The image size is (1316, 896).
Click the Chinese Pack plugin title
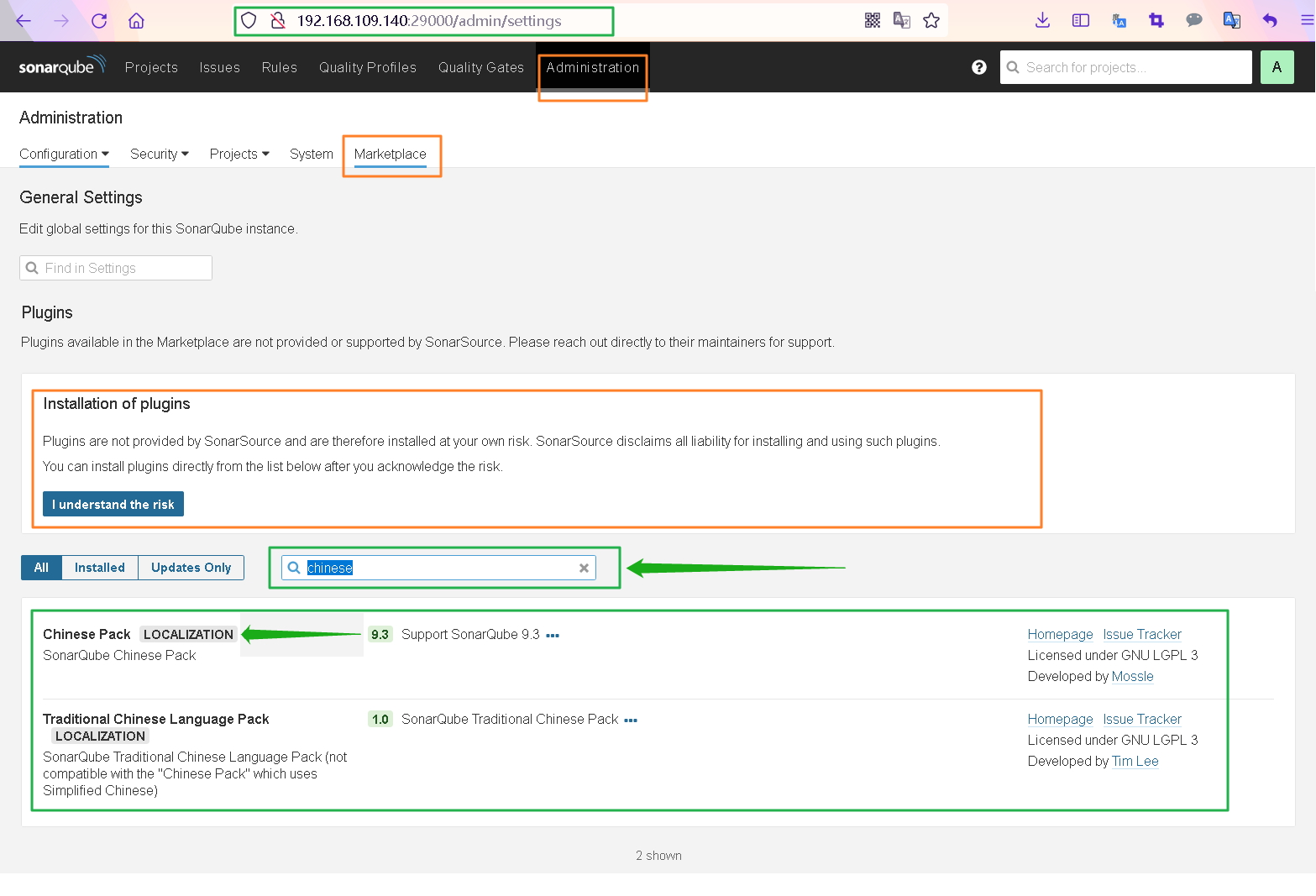tap(87, 634)
